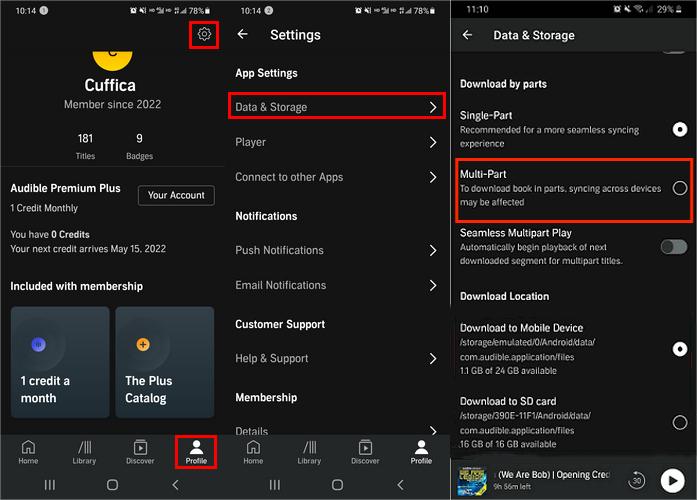Tap the recent apps button on the Profile screen
The image size is (697, 500).
coord(50,484)
